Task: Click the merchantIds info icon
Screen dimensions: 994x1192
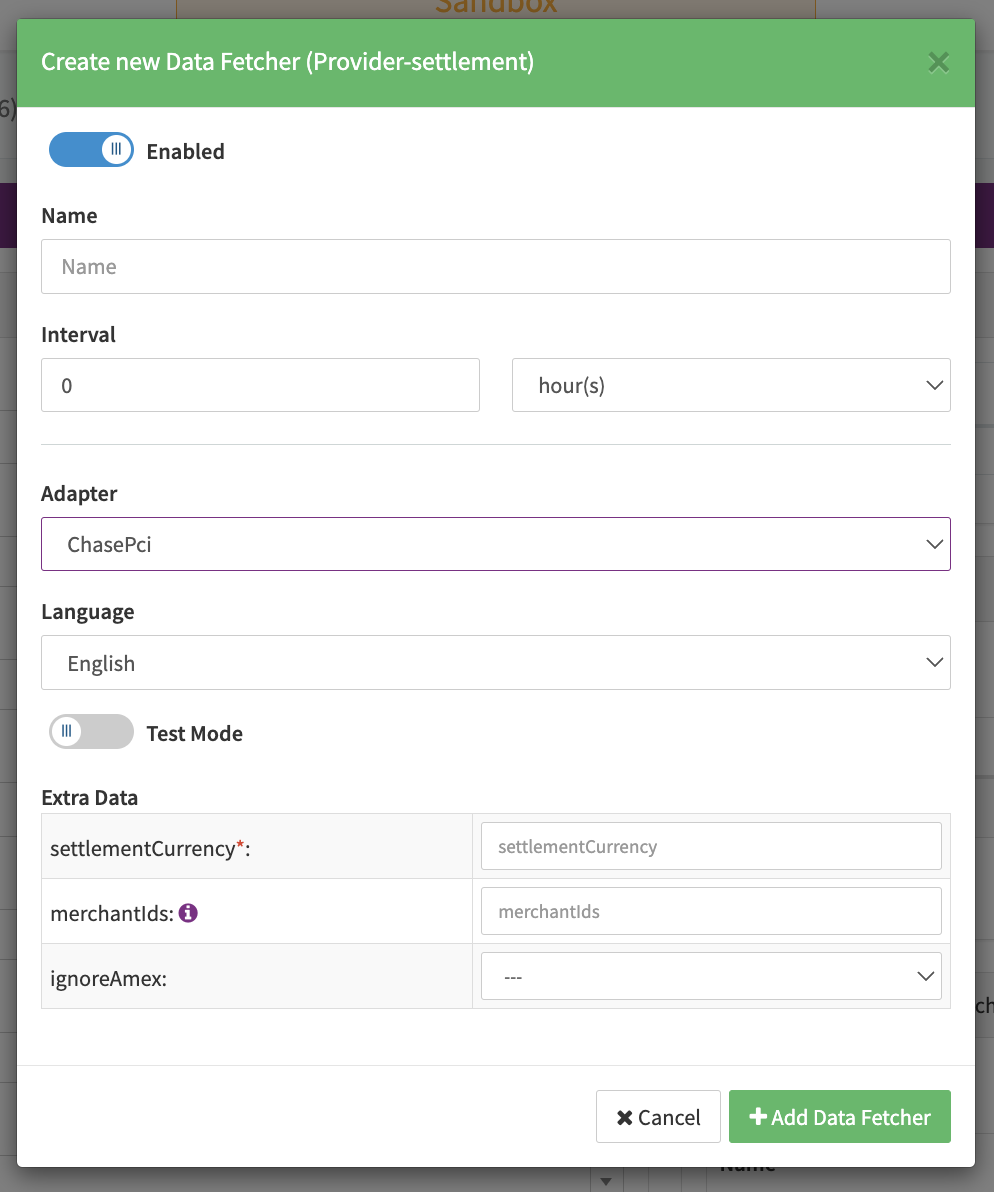Action: point(188,912)
